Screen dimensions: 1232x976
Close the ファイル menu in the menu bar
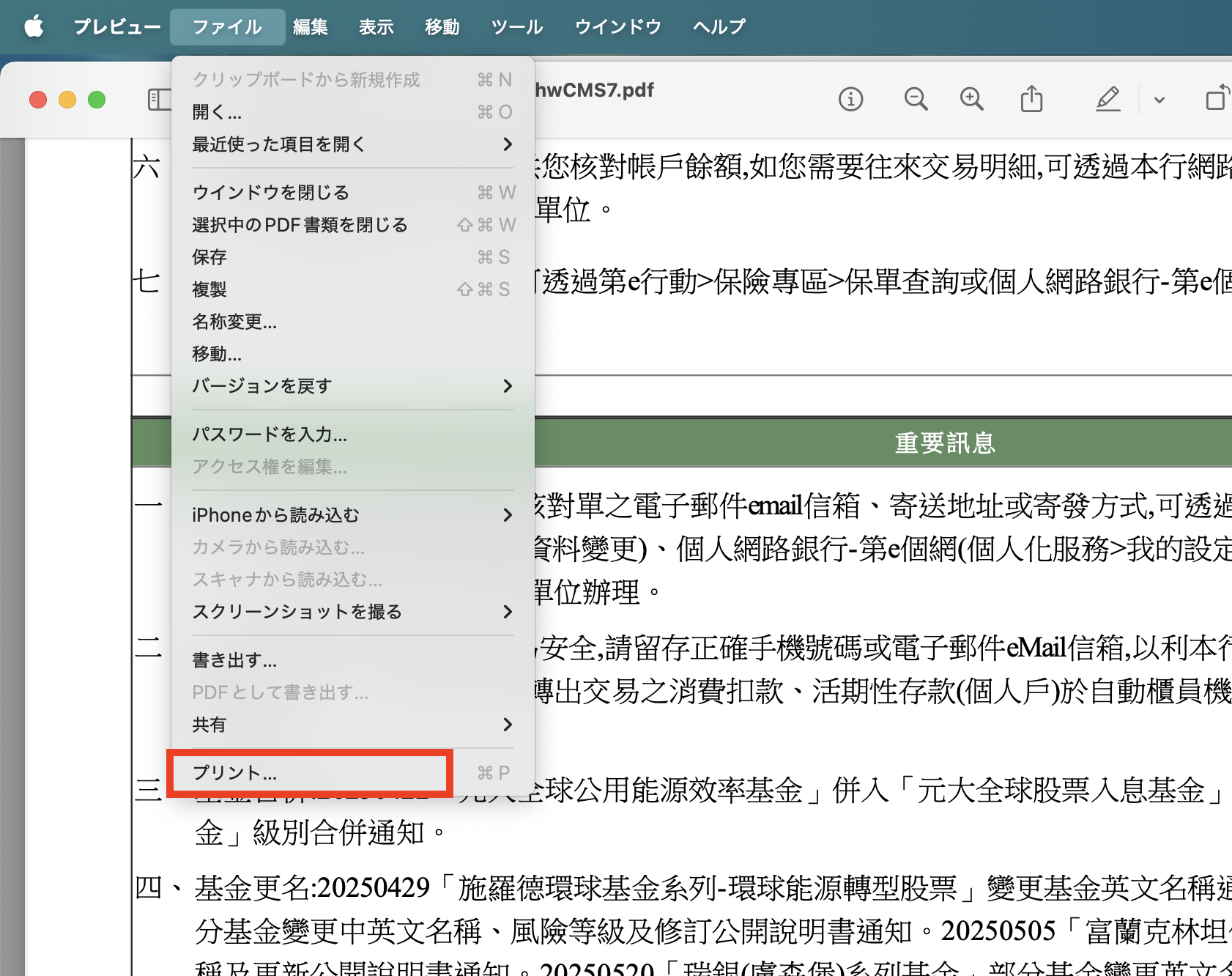tap(227, 27)
